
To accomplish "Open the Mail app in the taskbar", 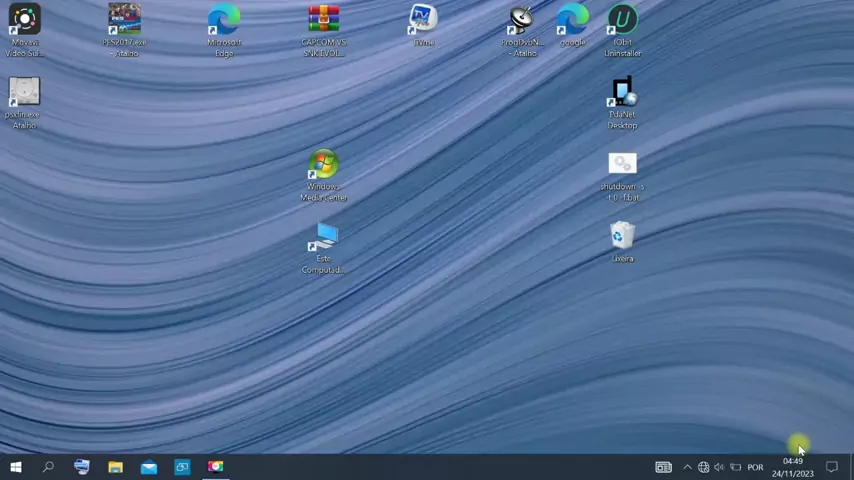I will pyautogui.click(x=148, y=467).
